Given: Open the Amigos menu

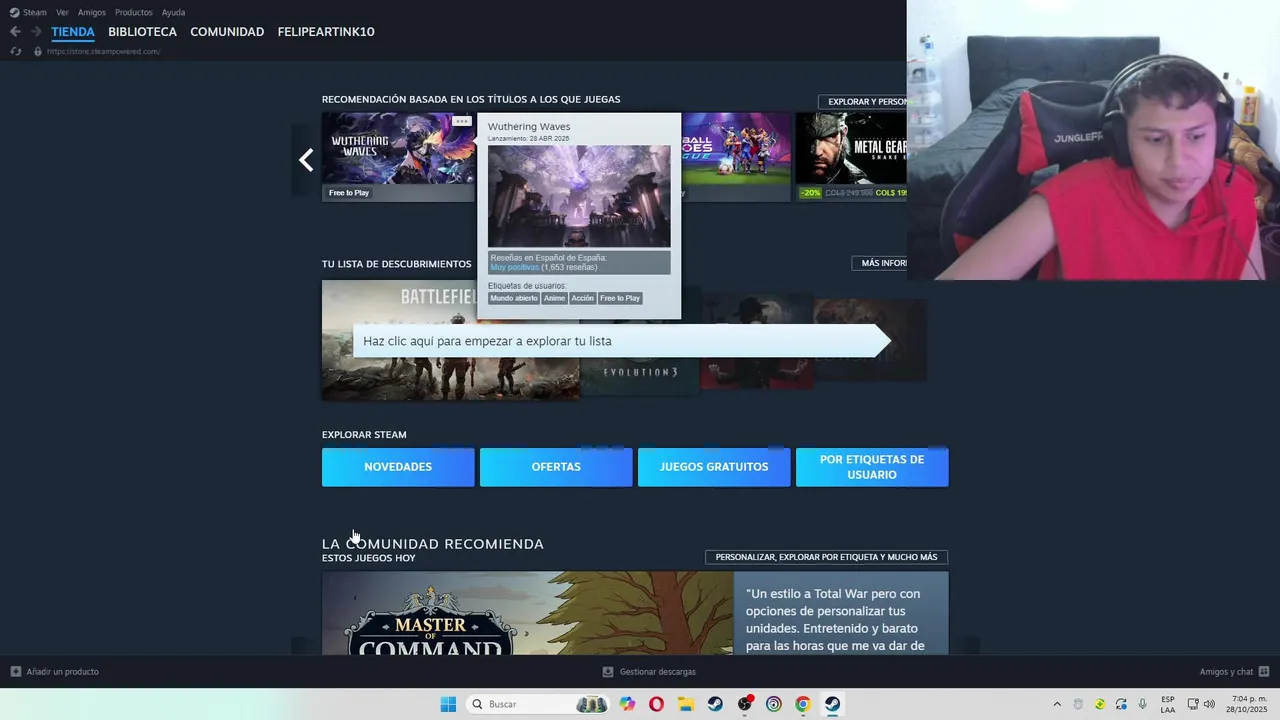Looking at the screenshot, I should [x=92, y=12].
